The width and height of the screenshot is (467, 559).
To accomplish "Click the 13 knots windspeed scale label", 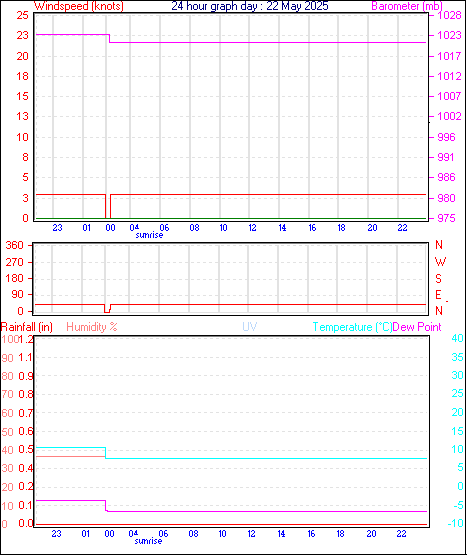I will 22,116.
